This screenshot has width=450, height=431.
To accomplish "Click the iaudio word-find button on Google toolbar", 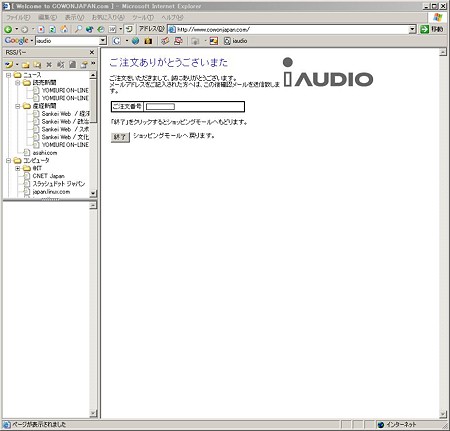I will pos(235,41).
